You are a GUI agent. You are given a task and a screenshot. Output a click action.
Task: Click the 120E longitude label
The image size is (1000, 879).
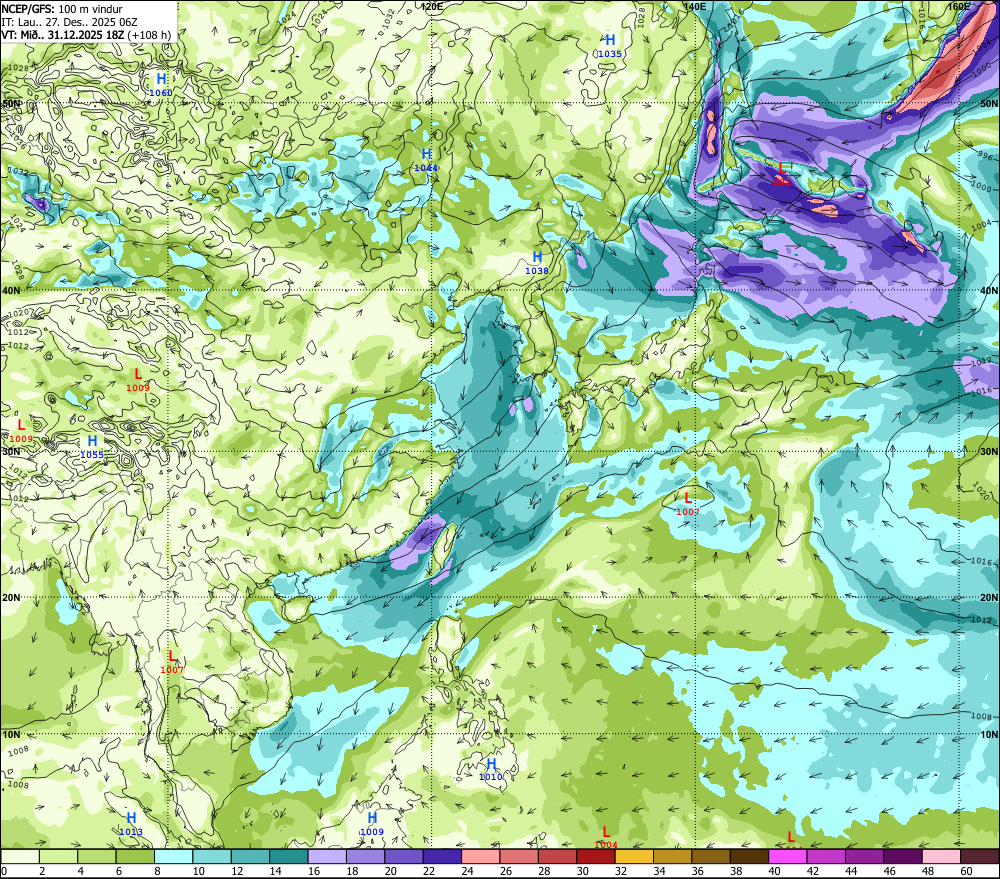[432, 6]
